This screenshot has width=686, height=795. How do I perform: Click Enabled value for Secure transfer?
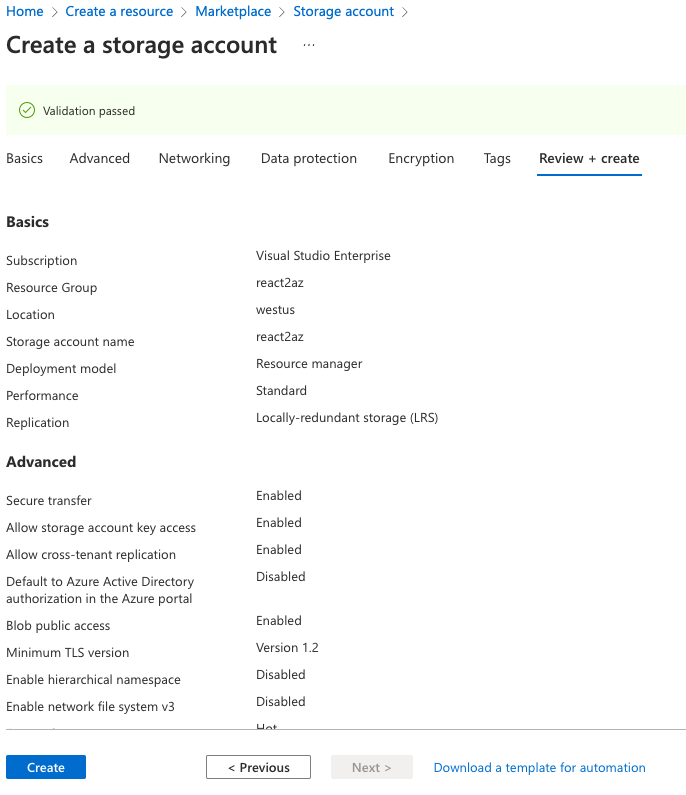[278, 495]
